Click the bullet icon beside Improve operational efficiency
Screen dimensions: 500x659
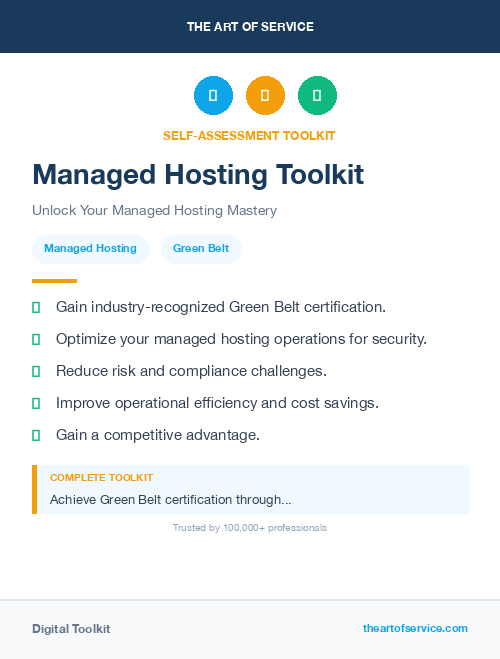coord(36,403)
